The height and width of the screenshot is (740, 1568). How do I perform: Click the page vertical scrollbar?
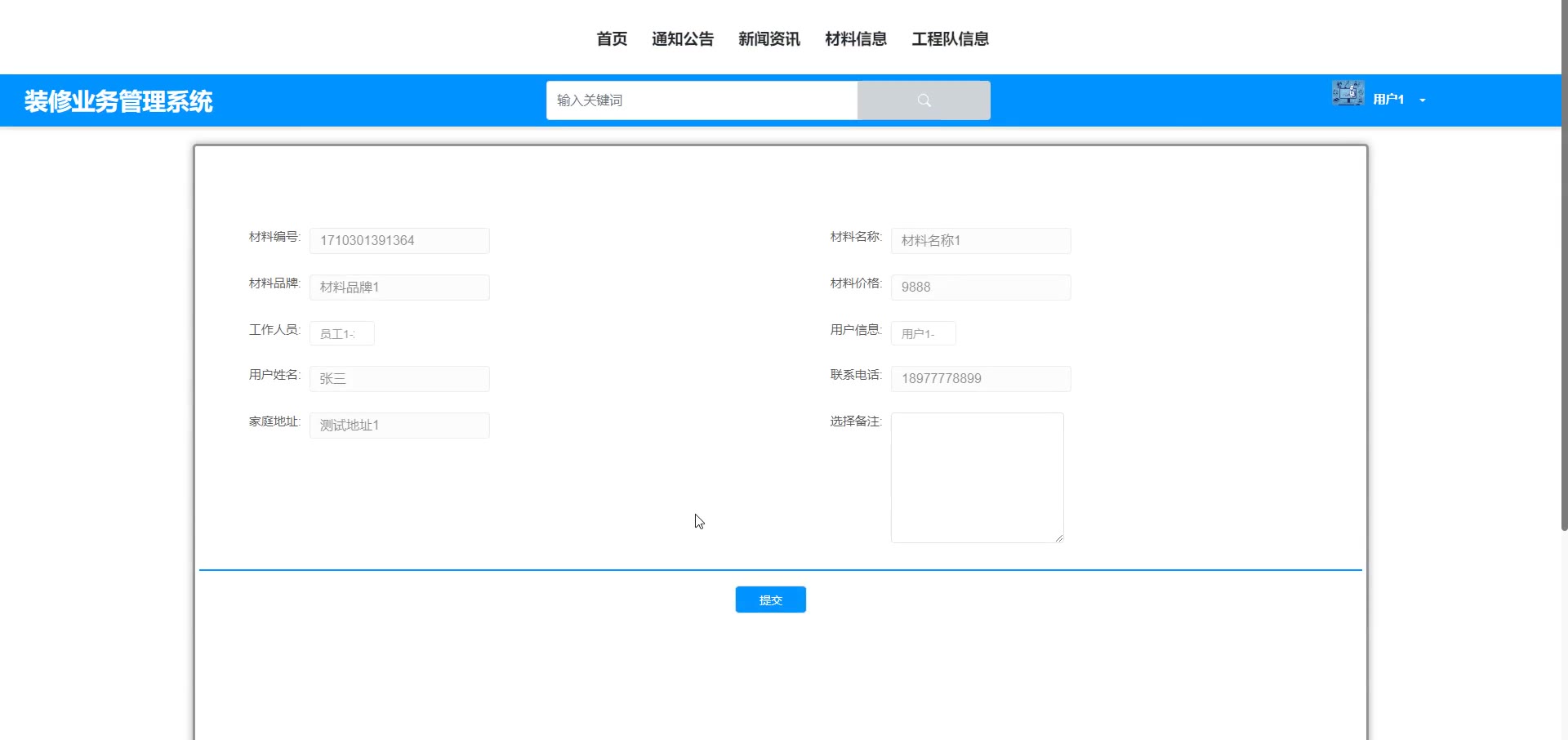tap(1564, 265)
